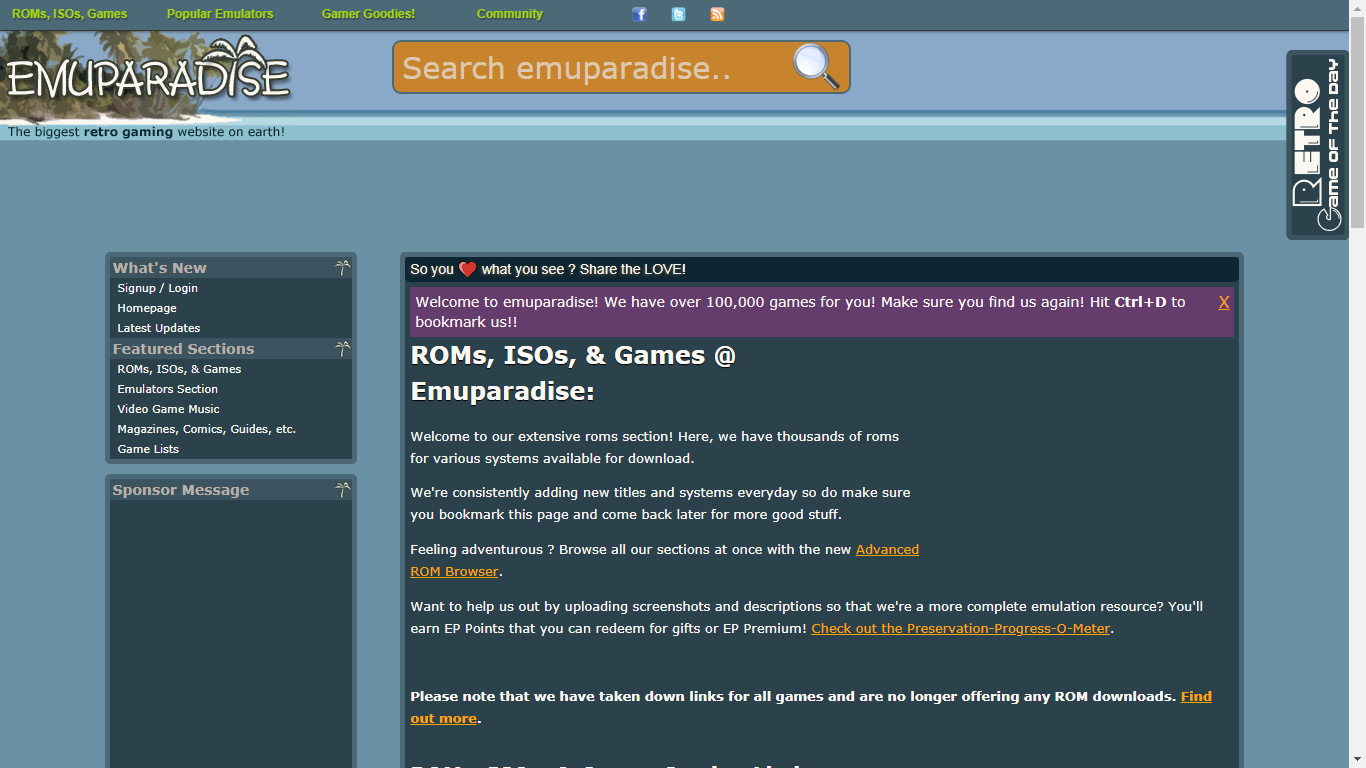Open the ROMs, ISOs, Games menu

(70, 14)
